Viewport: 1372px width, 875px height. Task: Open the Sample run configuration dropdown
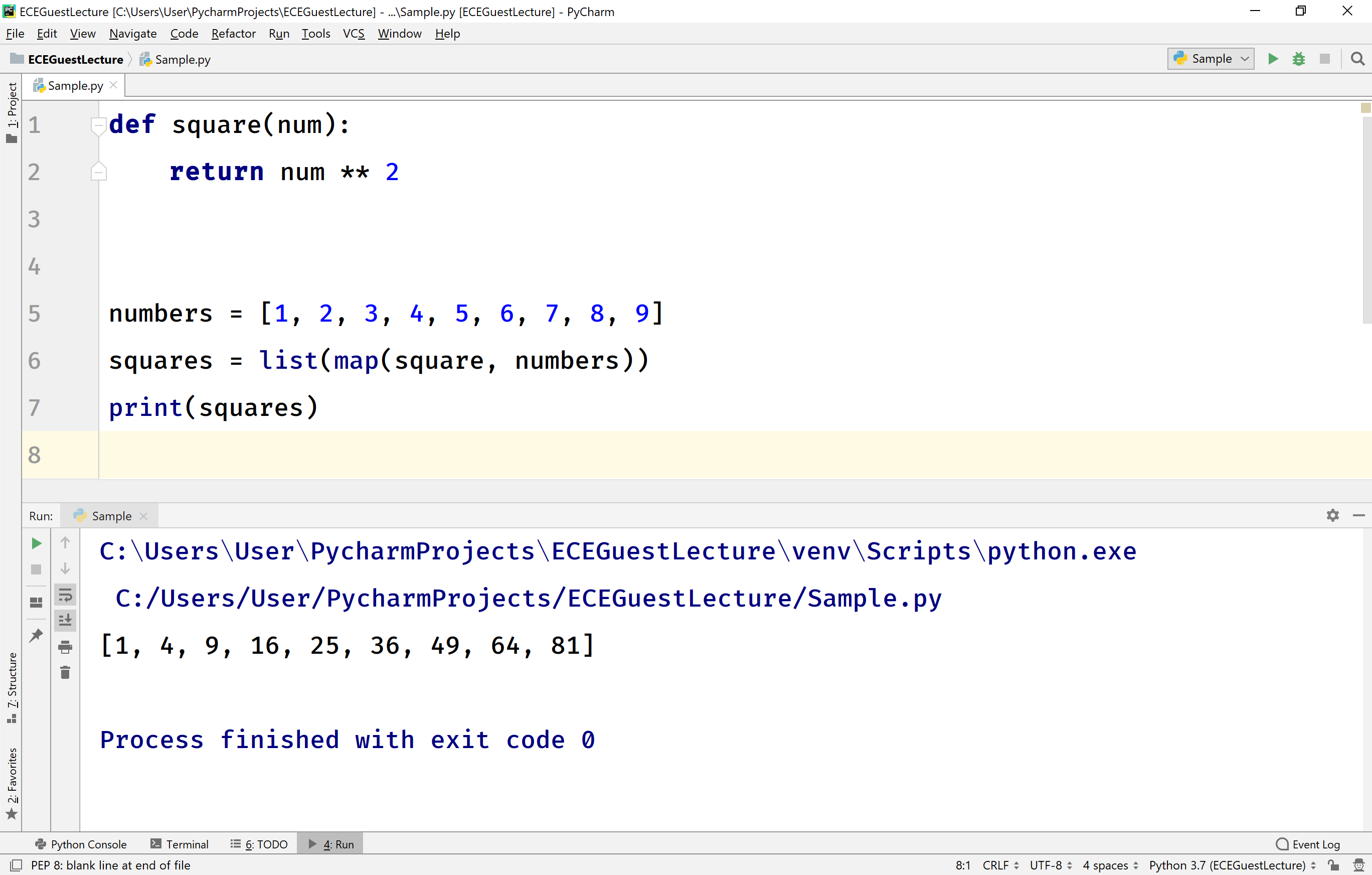(x=1210, y=59)
